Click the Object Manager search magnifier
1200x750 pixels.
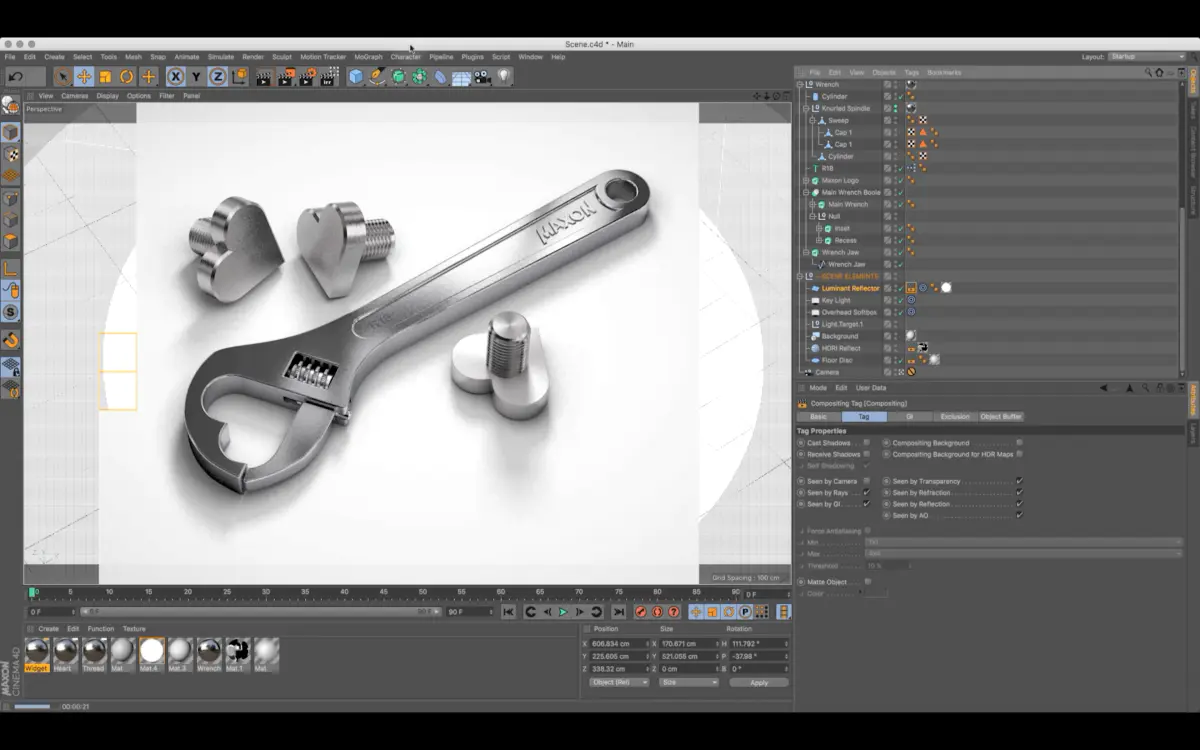(x=1148, y=72)
